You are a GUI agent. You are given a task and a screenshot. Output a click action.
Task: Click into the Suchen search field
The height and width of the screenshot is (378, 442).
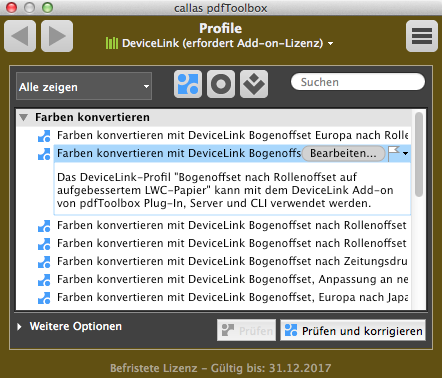(358, 82)
